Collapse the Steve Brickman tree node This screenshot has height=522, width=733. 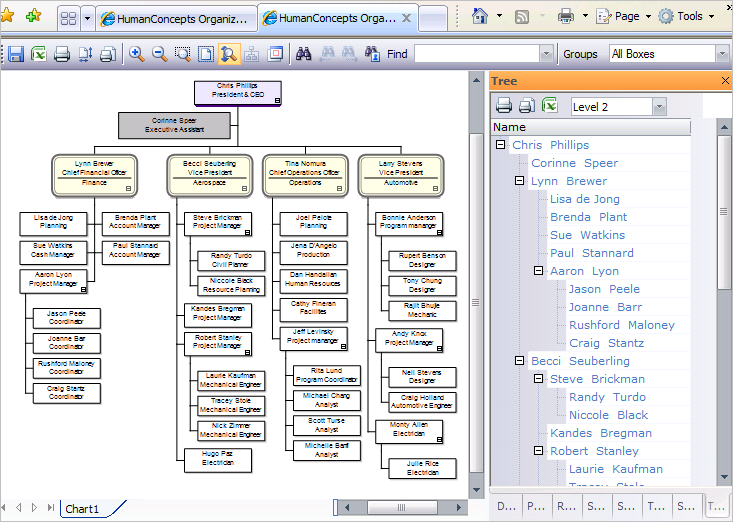click(539, 379)
